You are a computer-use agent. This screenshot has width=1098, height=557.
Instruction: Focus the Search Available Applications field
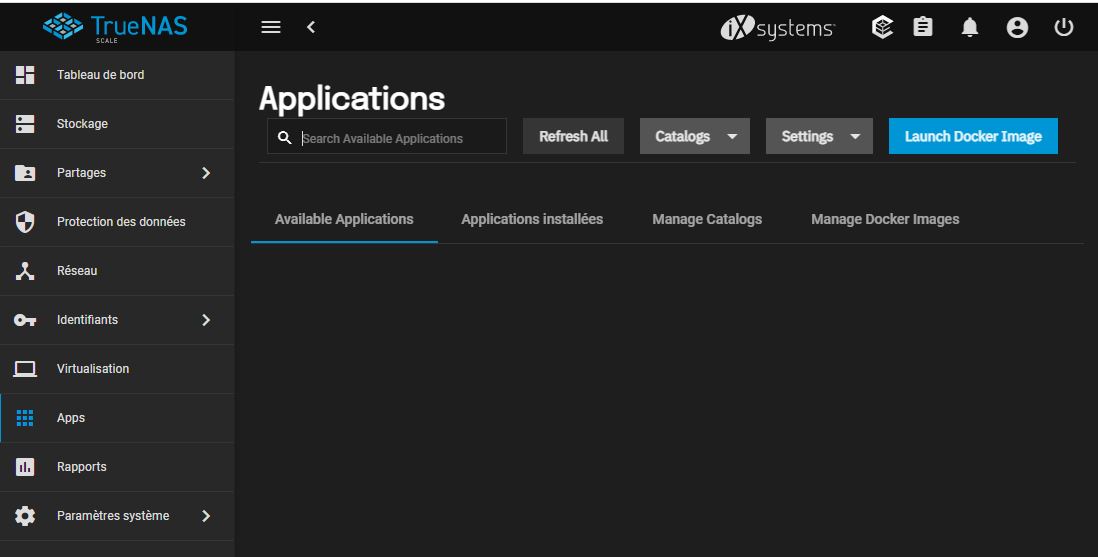point(387,136)
